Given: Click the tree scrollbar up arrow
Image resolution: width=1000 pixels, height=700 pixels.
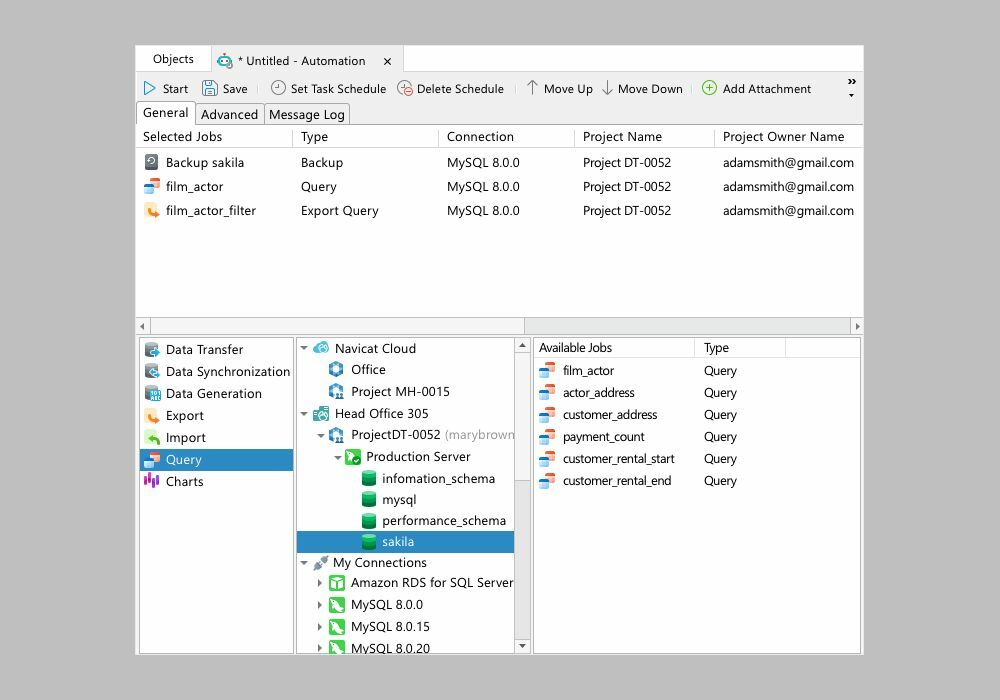Looking at the screenshot, I should [x=522, y=346].
